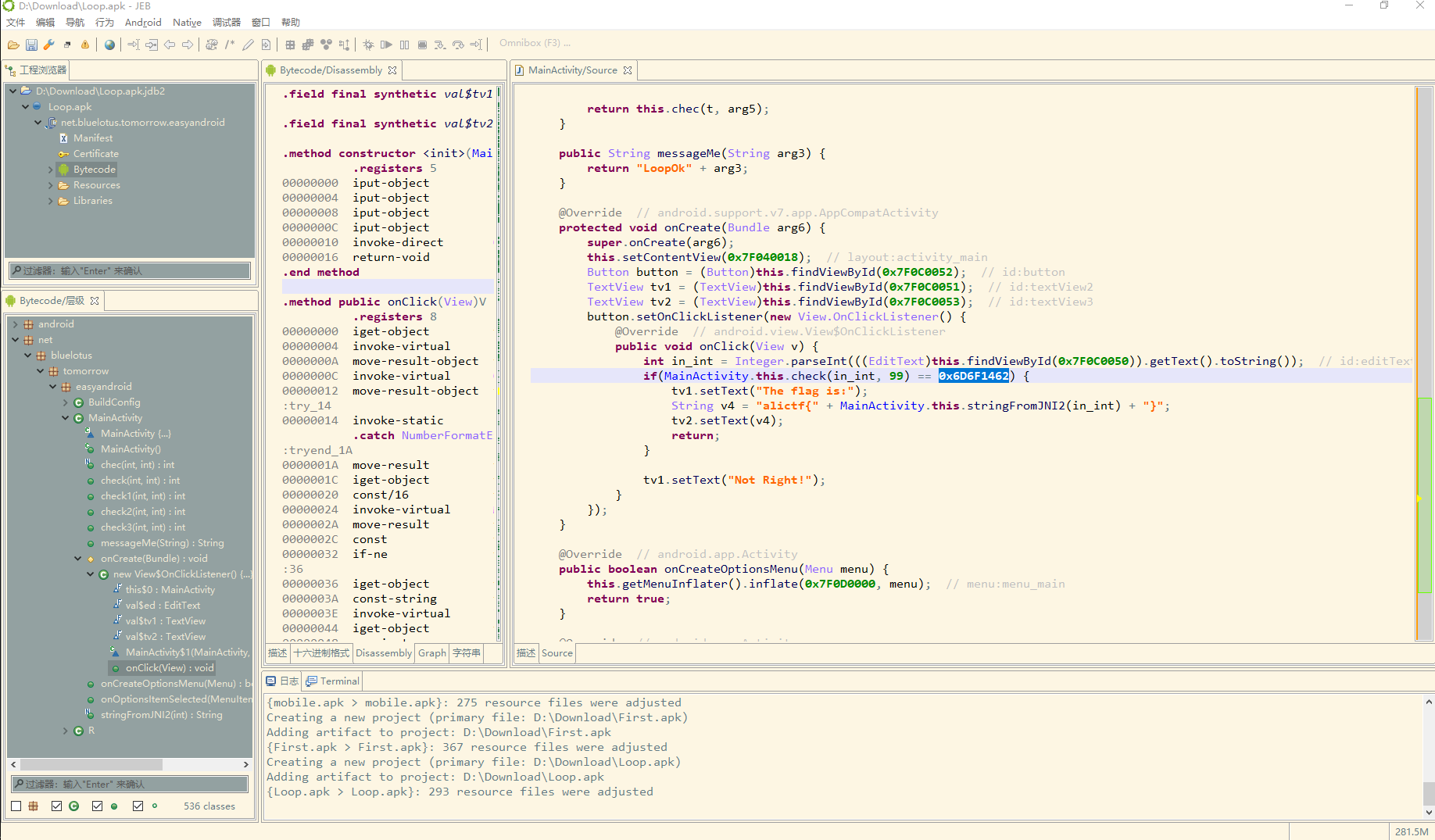Toggle the classes visibility checkbox at bottom left
Image resolution: width=1435 pixels, height=840 pixels.
tap(56, 806)
